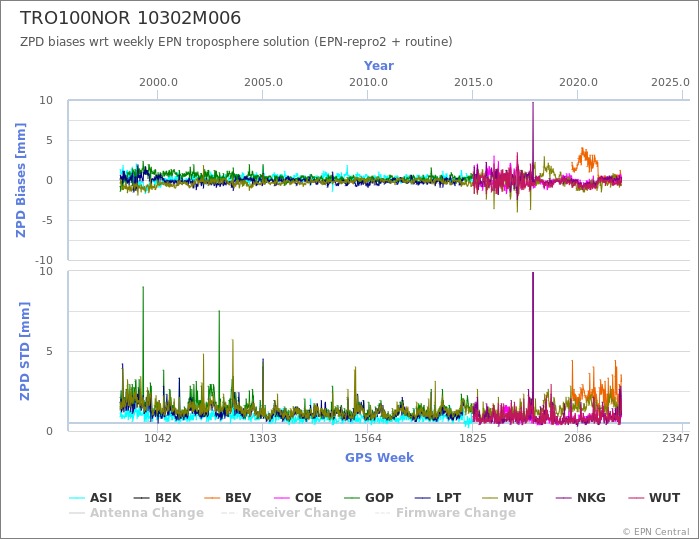Click the EPN Central credit text
Image resolution: width=700 pixels, height=540 pixels.
pos(656,532)
